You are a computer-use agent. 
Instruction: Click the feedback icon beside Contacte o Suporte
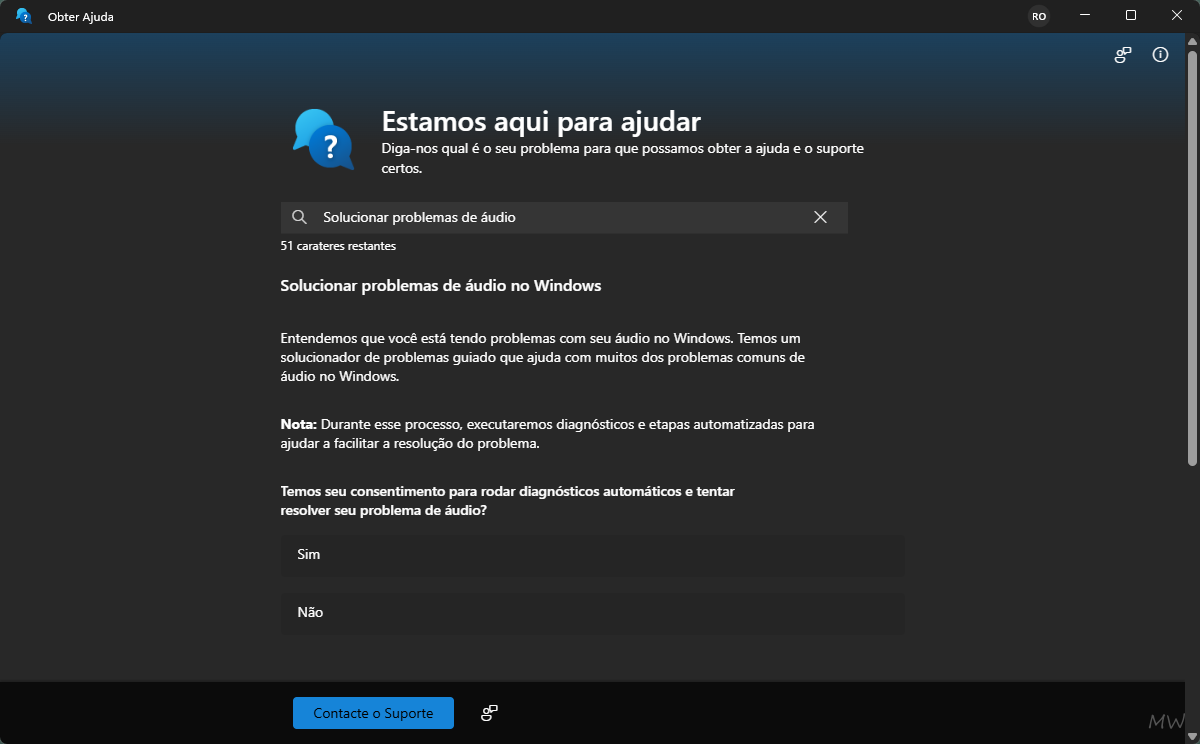(489, 713)
